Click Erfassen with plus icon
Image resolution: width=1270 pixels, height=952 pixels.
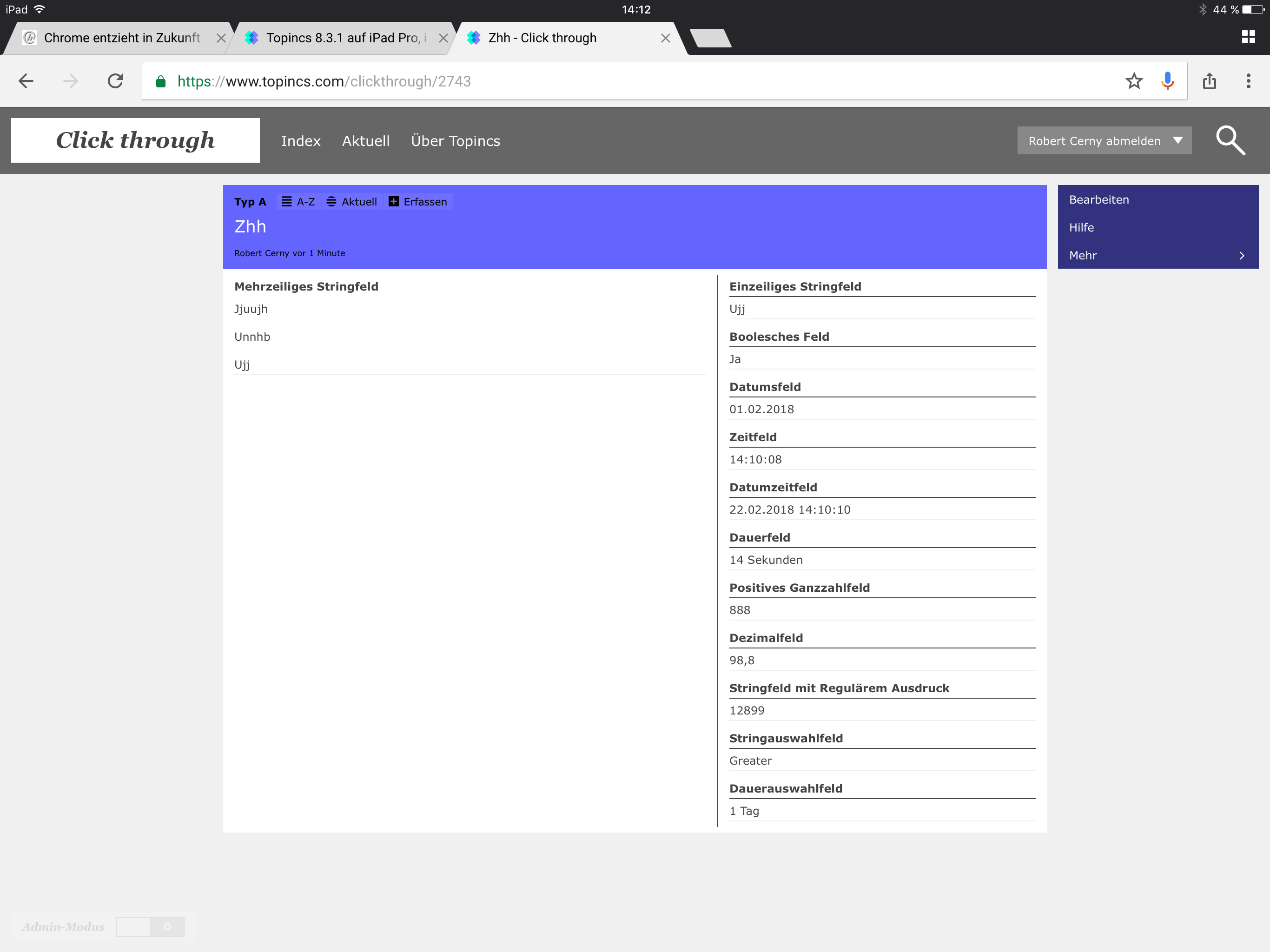pyautogui.click(x=417, y=202)
